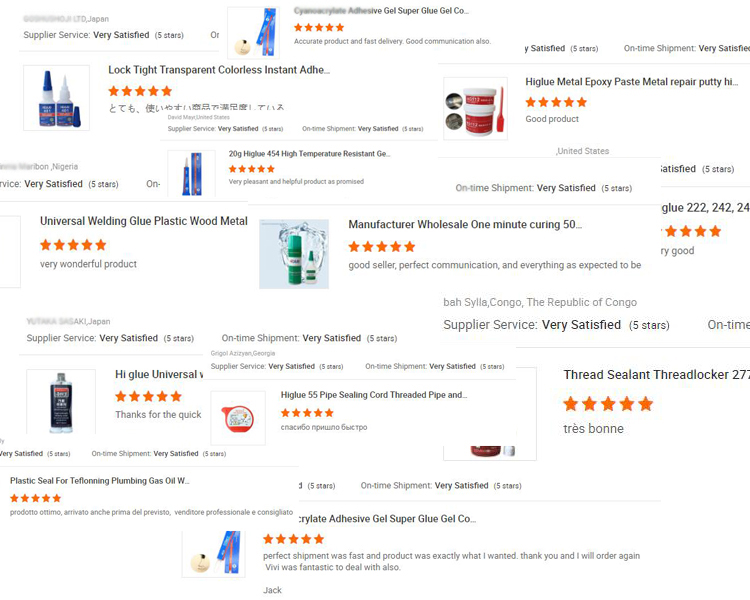Click the stars under Manufacturer Wholesale title
The height and width of the screenshot is (600, 750).
coord(381,247)
